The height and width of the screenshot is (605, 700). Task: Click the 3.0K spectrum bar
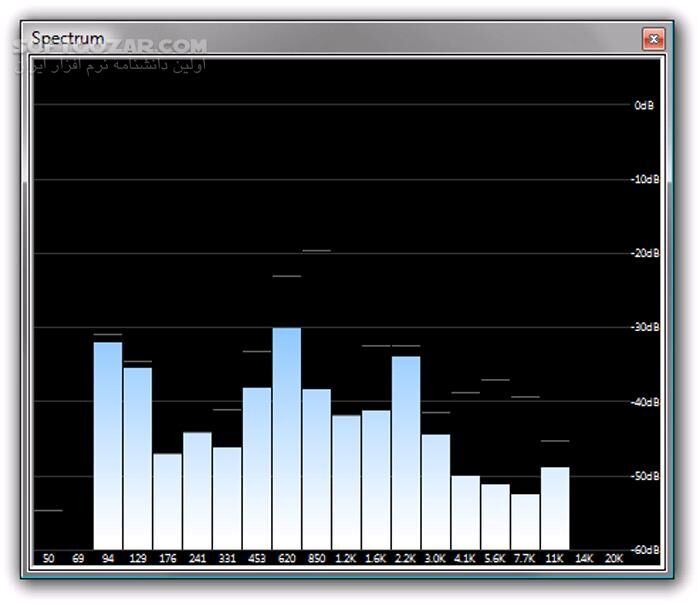click(436, 491)
